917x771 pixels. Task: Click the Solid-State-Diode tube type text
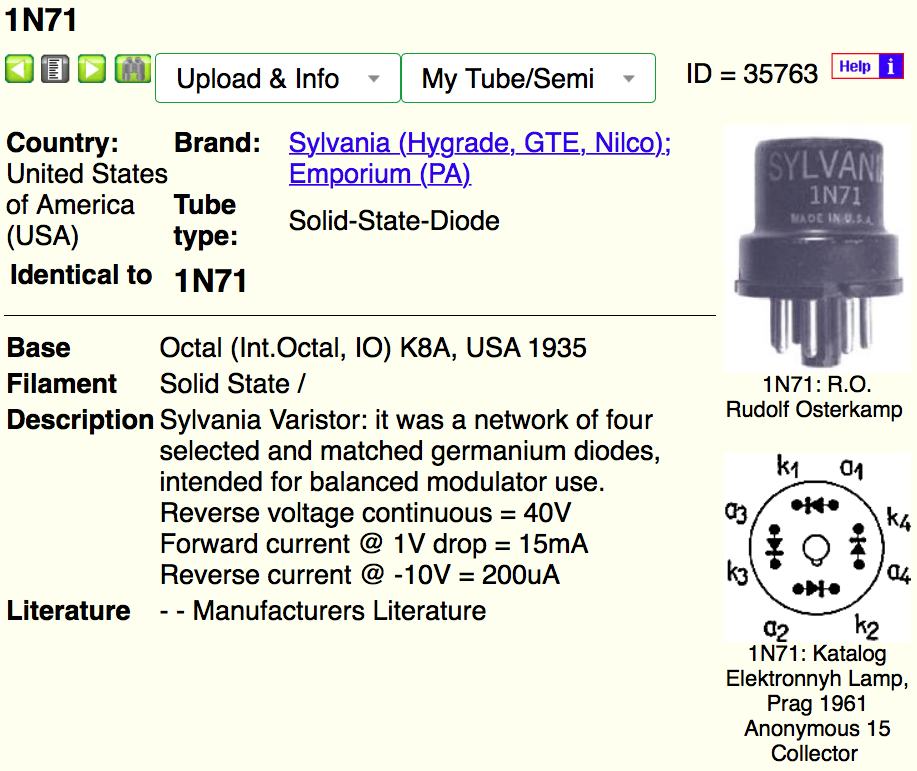point(394,220)
